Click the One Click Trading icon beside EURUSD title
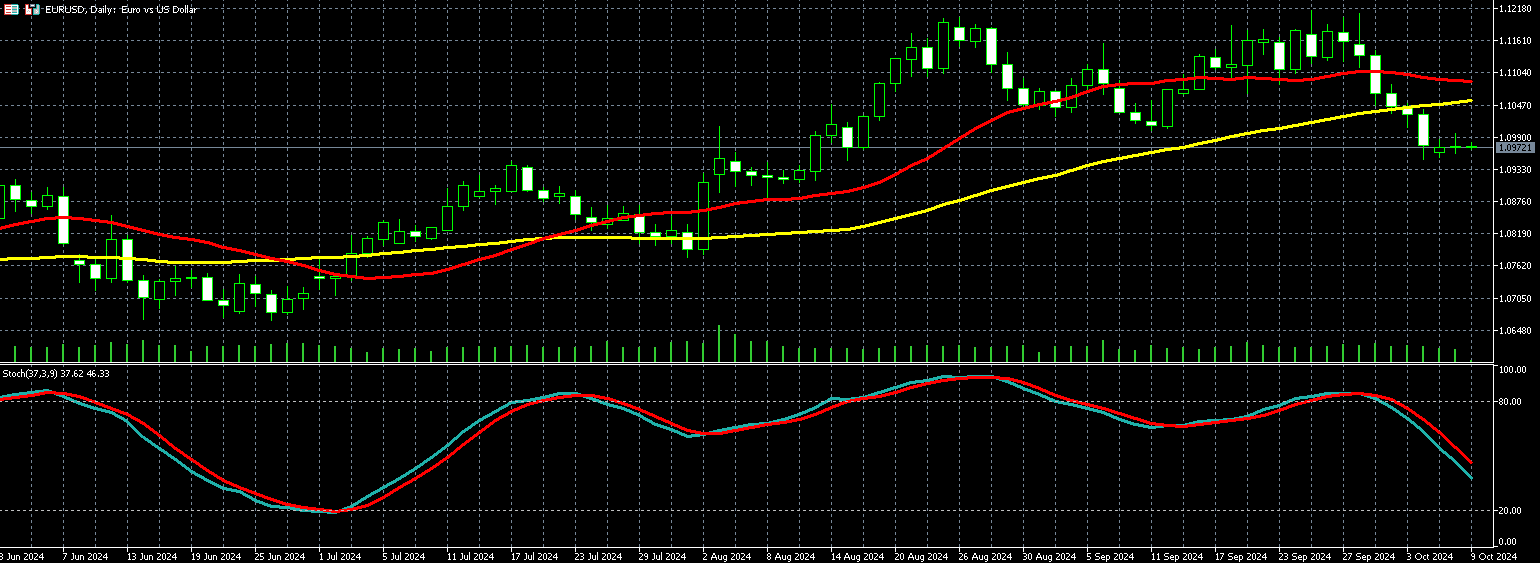 [33, 9]
